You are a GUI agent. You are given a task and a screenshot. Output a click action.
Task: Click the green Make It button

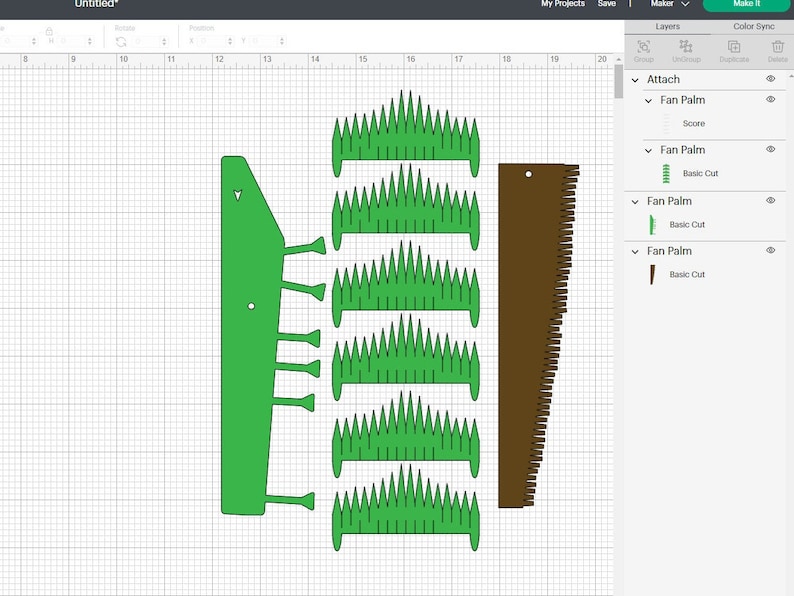[x=747, y=4]
